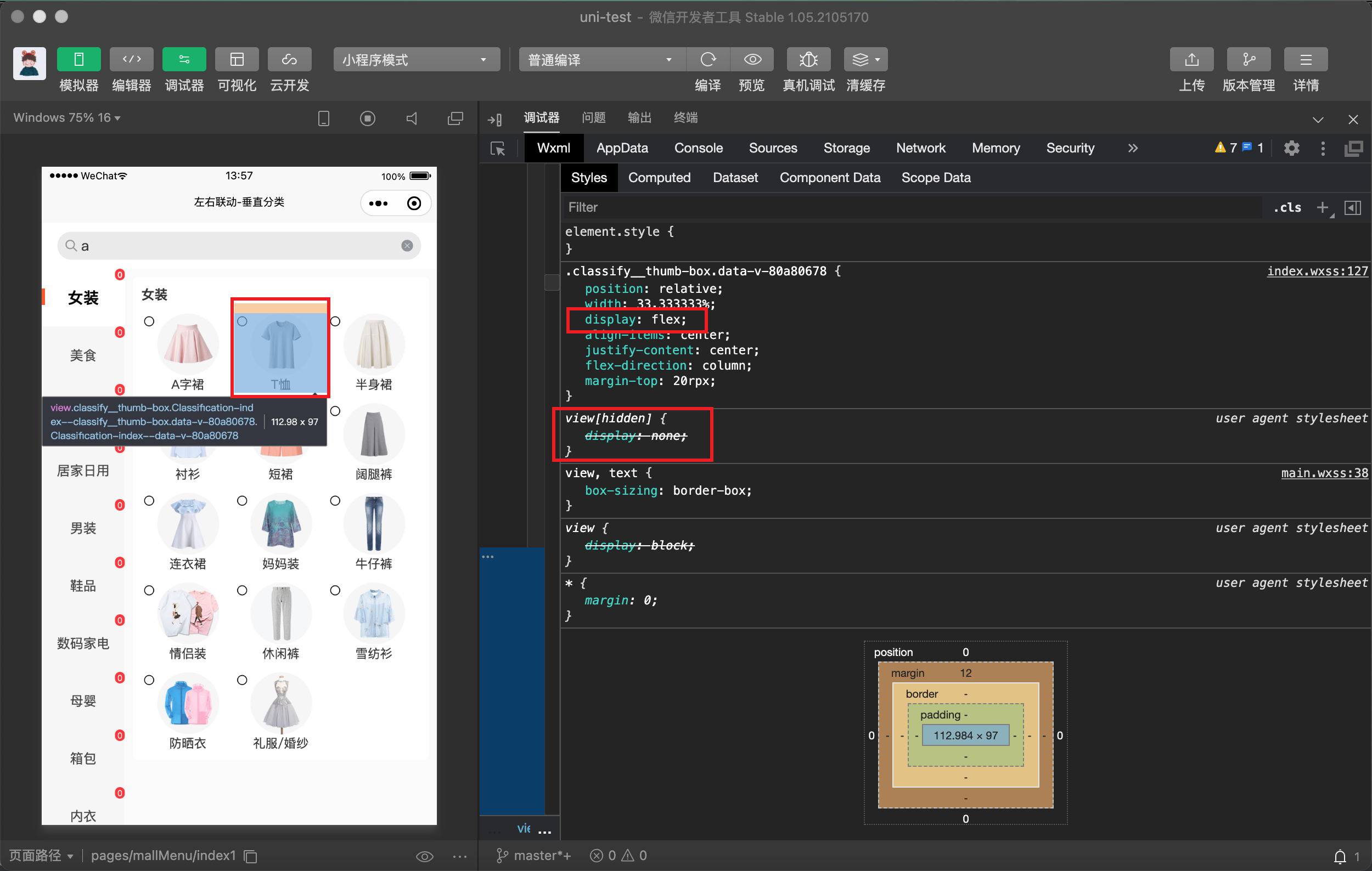Click the real-device debug (真机调试) bug icon
Screen dimensions: 1372x871
(808, 59)
